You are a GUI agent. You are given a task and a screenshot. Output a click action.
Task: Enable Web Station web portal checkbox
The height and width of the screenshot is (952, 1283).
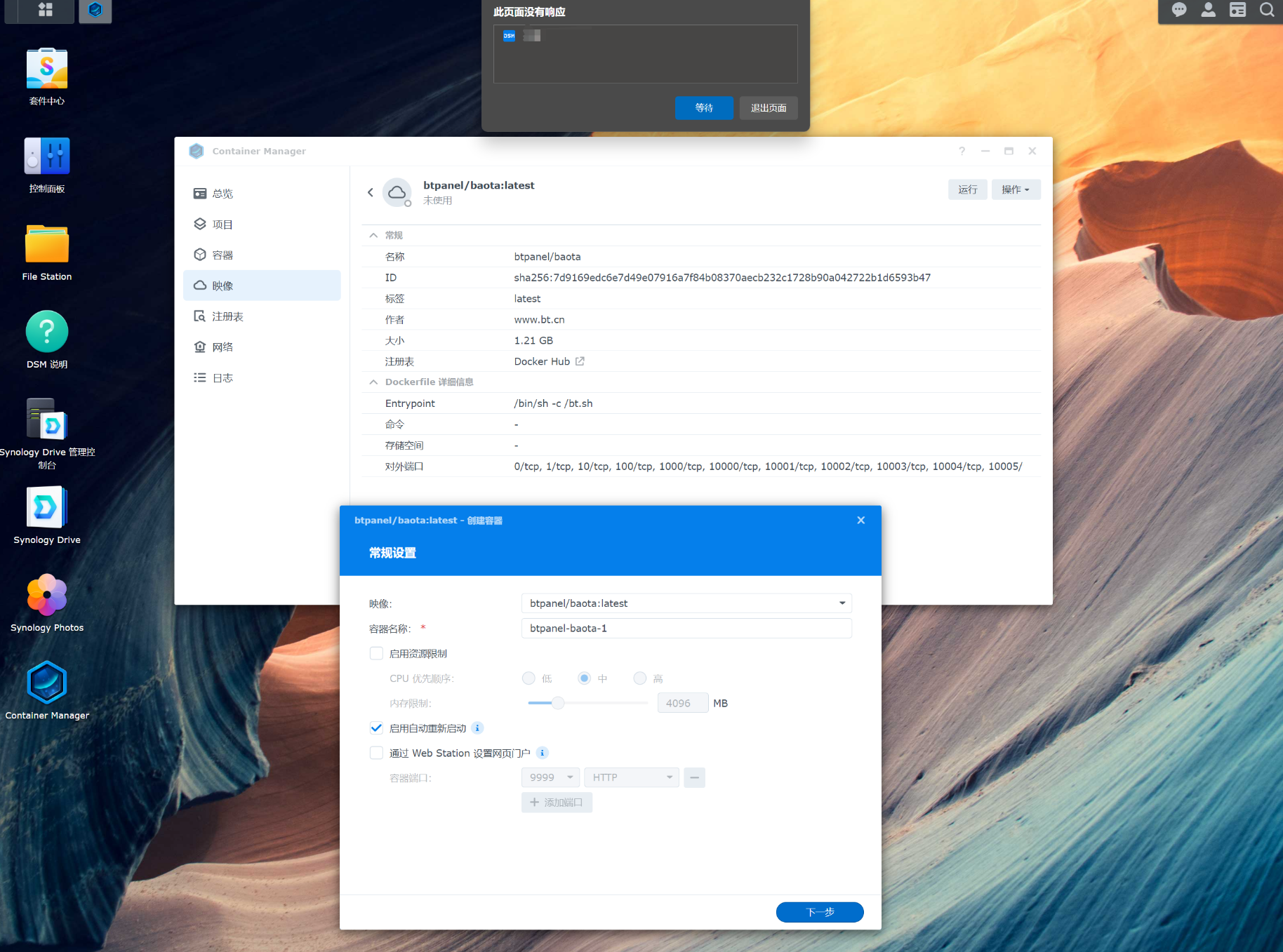pyautogui.click(x=377, y=753)
